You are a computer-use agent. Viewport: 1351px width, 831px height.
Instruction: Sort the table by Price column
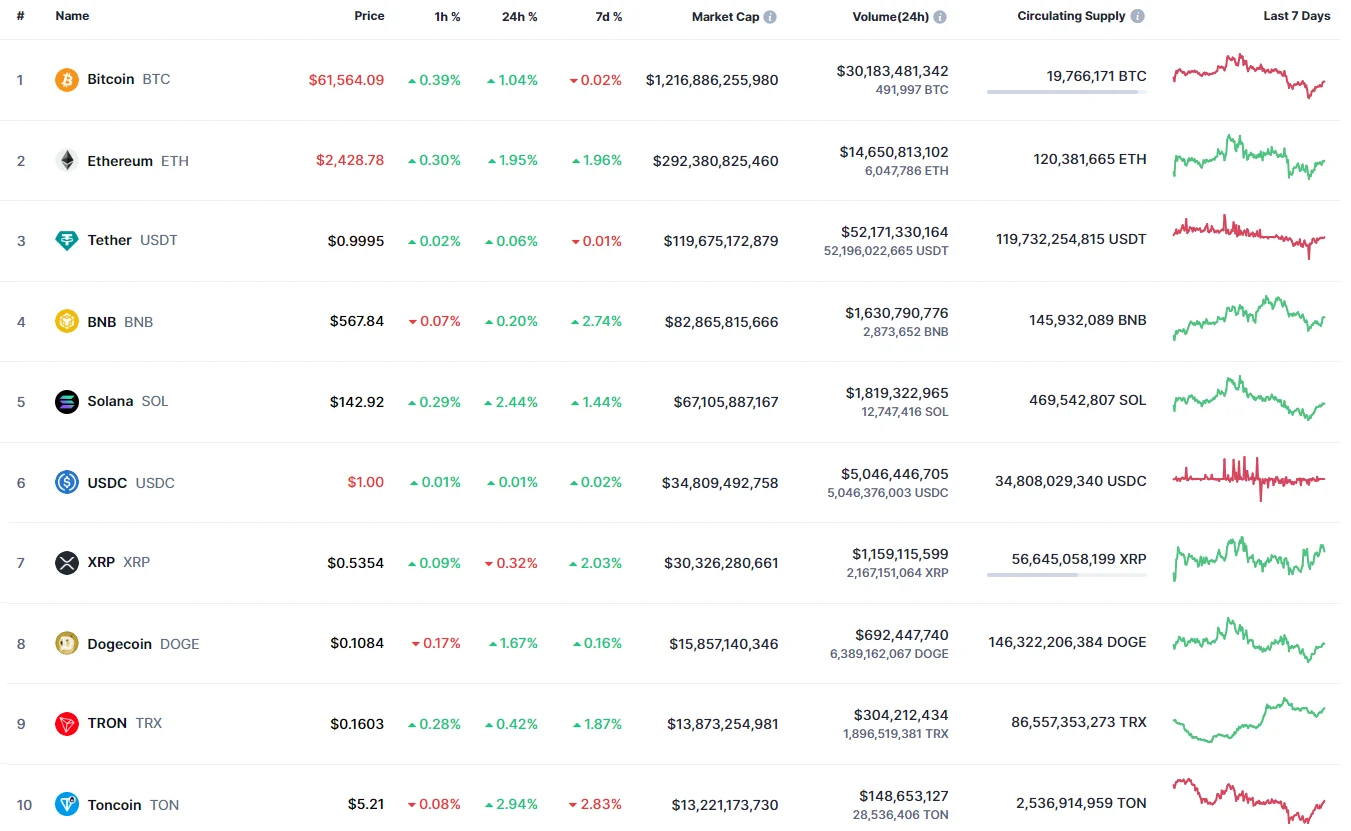369,17
